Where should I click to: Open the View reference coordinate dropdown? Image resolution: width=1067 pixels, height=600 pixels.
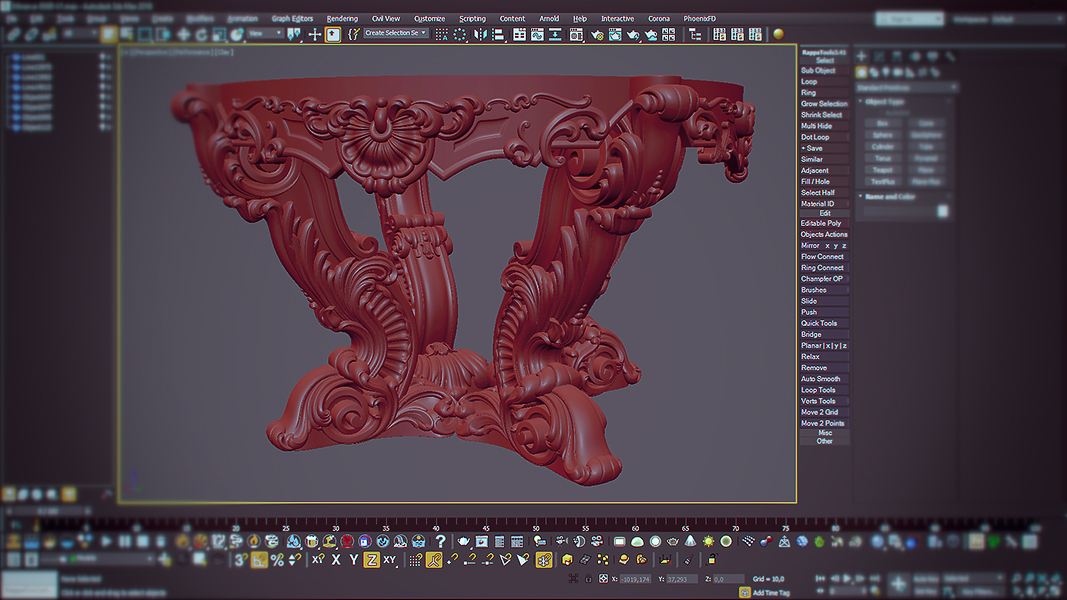(x=265, y=33)
